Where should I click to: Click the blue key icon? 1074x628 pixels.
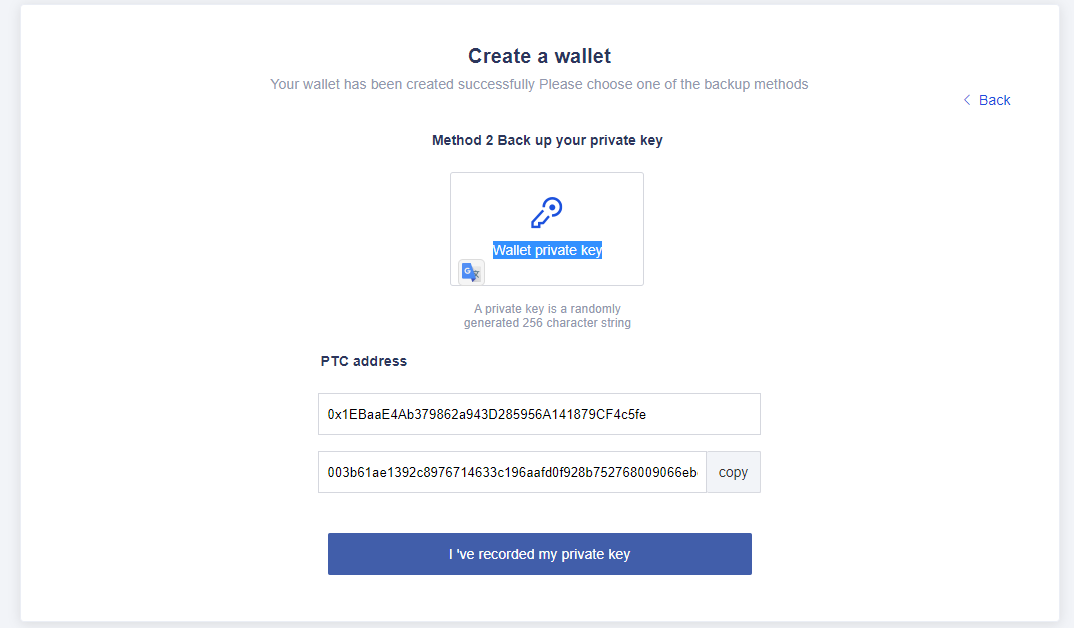click(x=547, y=212)
